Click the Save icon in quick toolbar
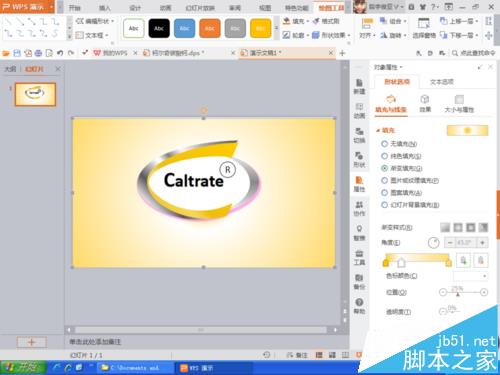 click(x=17, y=53)
